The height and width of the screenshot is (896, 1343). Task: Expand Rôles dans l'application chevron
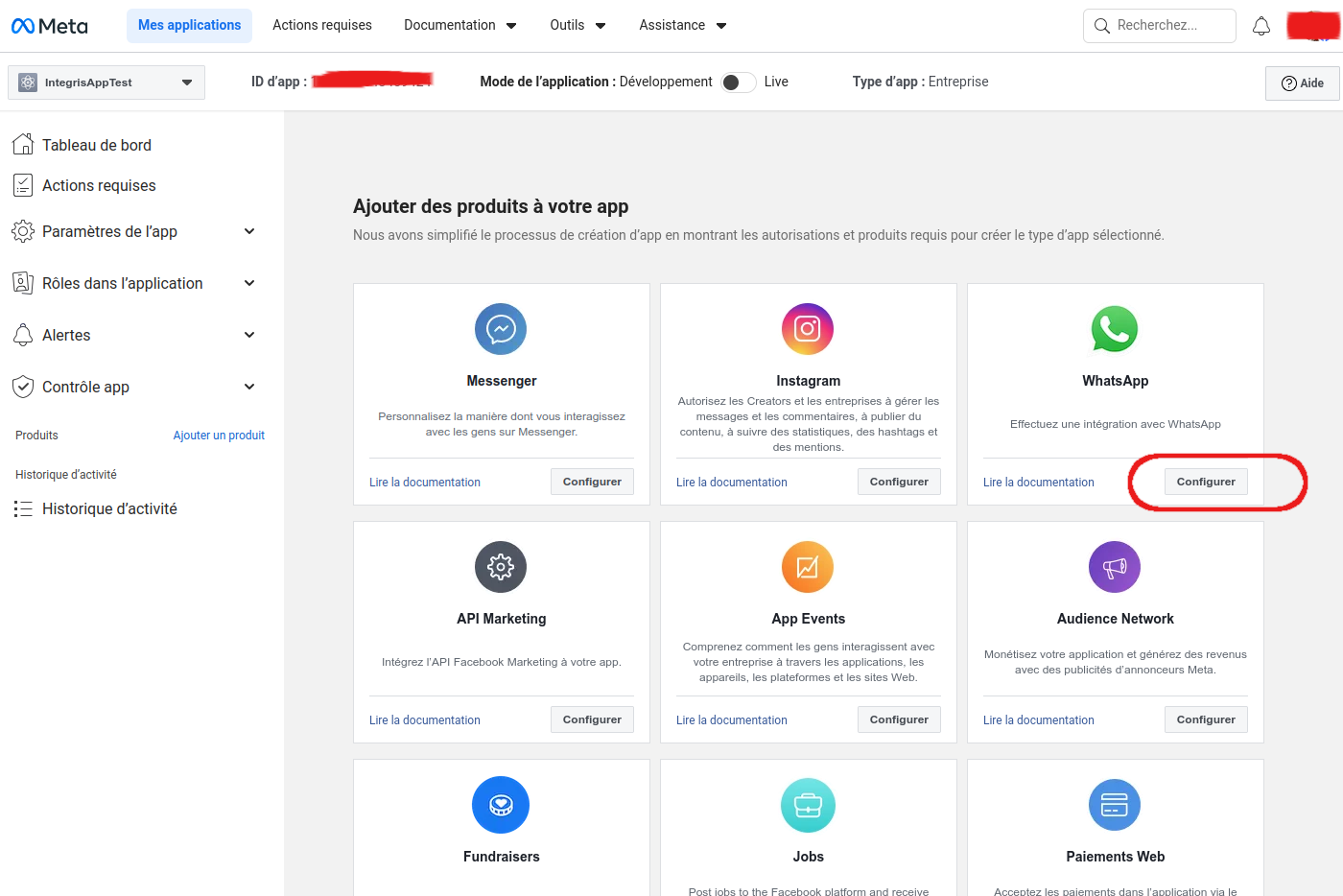[x=249, y=283]
